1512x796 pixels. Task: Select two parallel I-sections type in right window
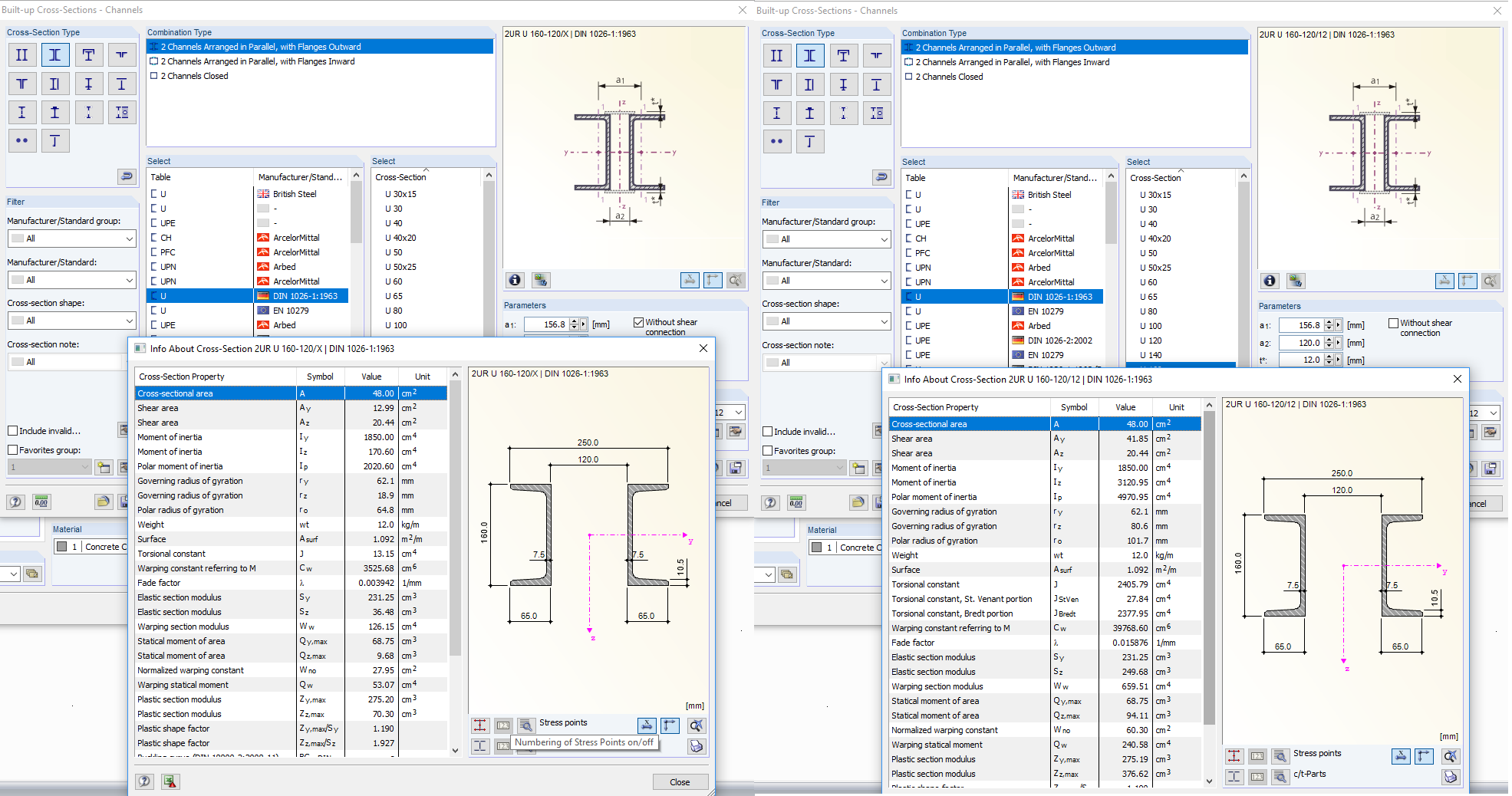coord(776,56)
